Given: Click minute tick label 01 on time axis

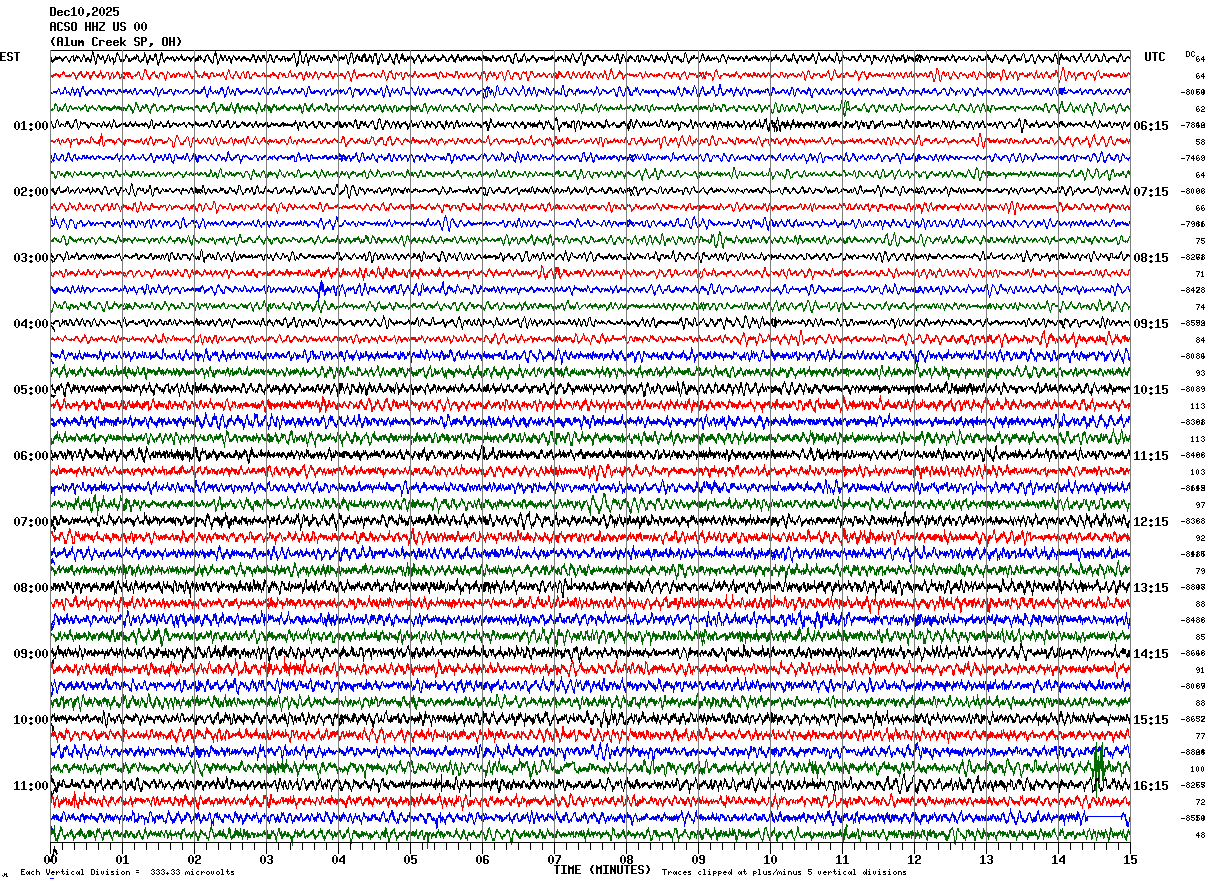Looking at the screenshot, I should (x=123, y=859).
